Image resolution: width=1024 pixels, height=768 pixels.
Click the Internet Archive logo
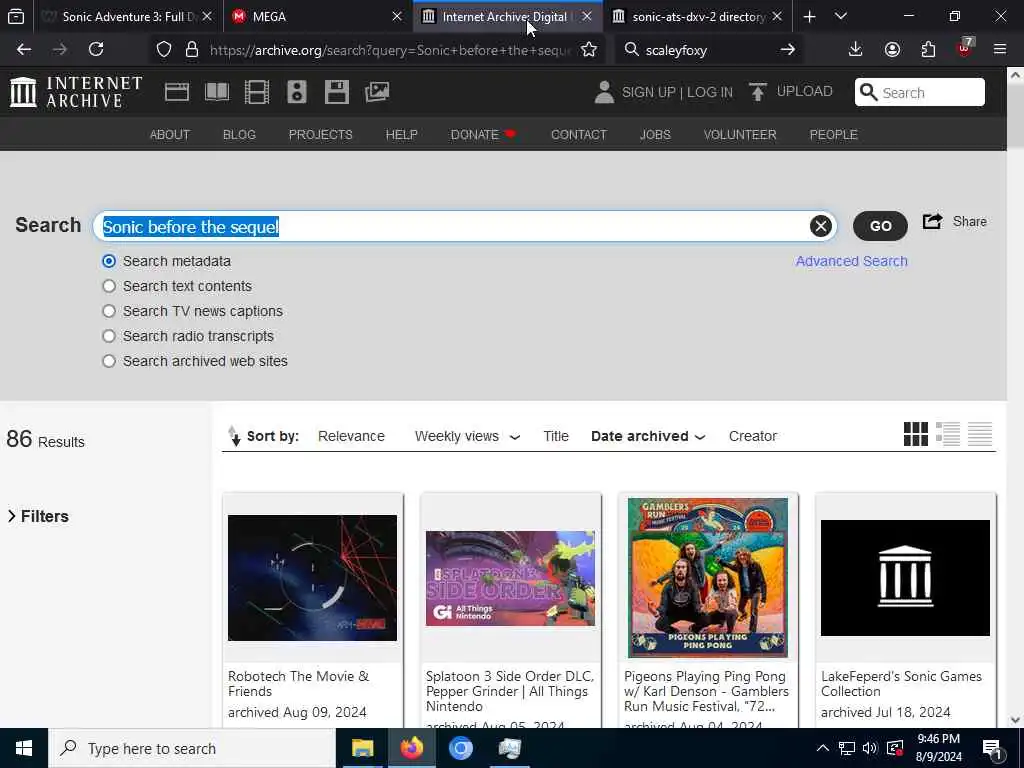click(x=76, y=91)
